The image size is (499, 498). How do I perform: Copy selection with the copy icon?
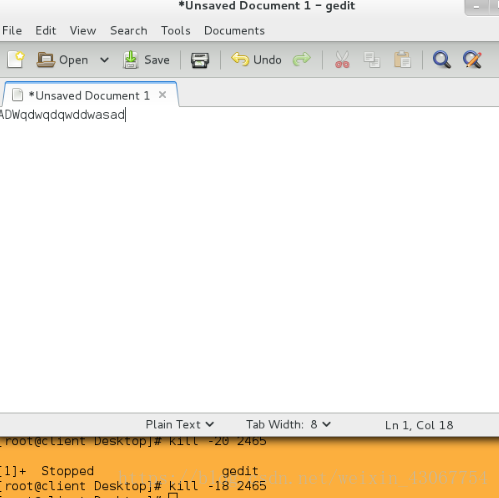point(372,60)
